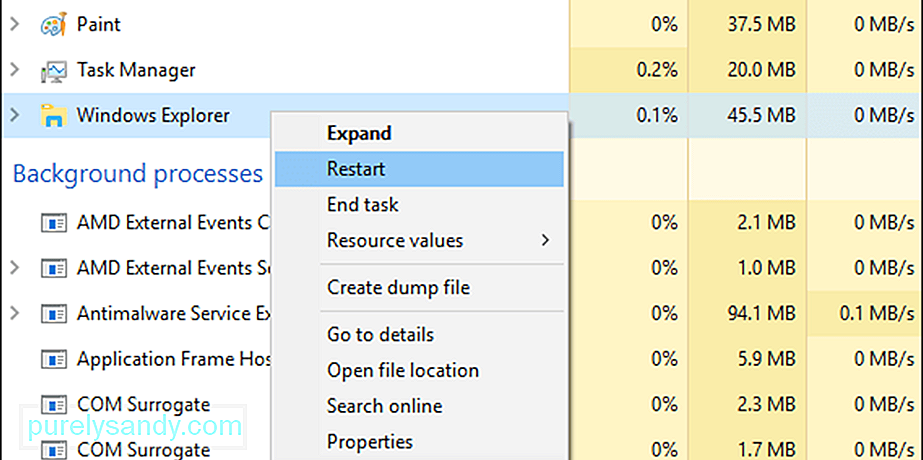923x460 pixels.
Task: Choose Go to details
Action: coord(419,335)
